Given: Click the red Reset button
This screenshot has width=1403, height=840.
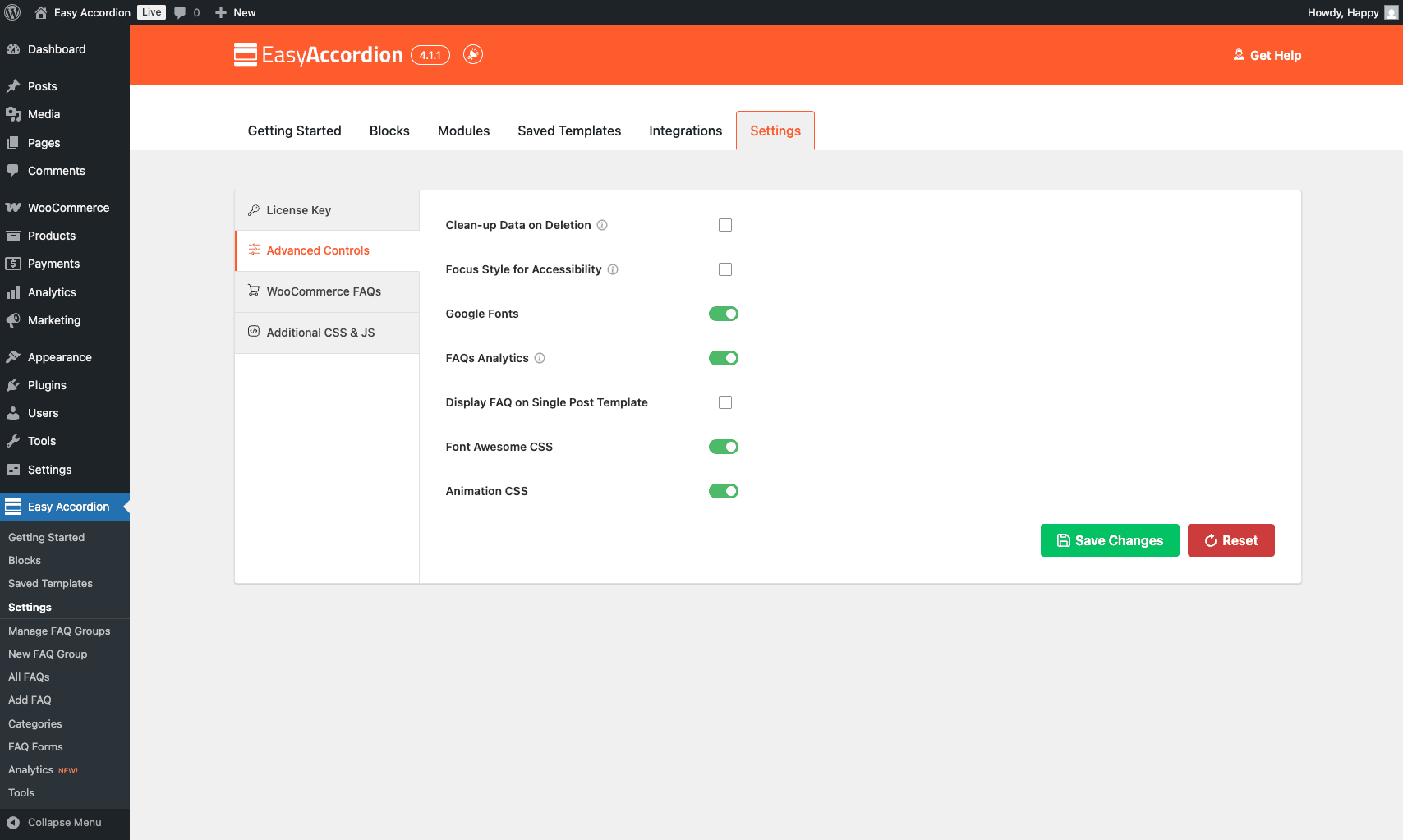Looking at the screenshot, I should click(1231, 540).
